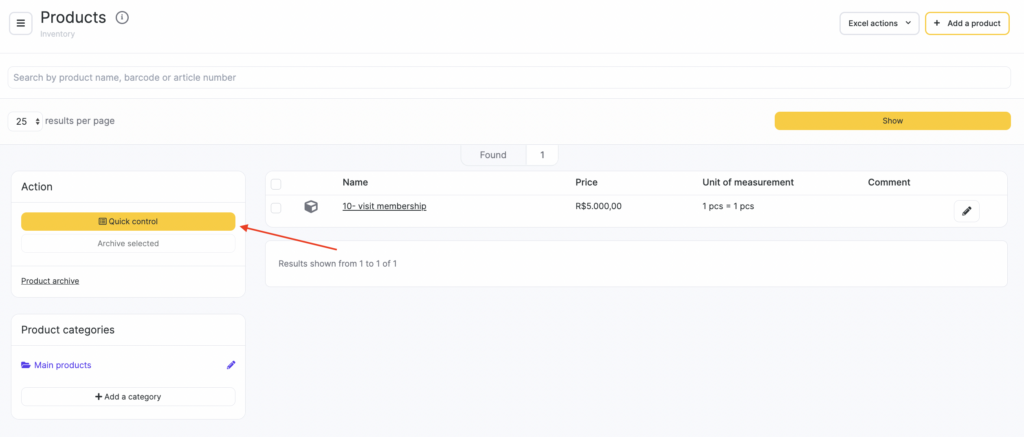Image resolution: width=1024 pixels, height=437 pixels.
Task: Check the box for 10- visit membership row
Action: pyautogui.click(x=276, y=207)
